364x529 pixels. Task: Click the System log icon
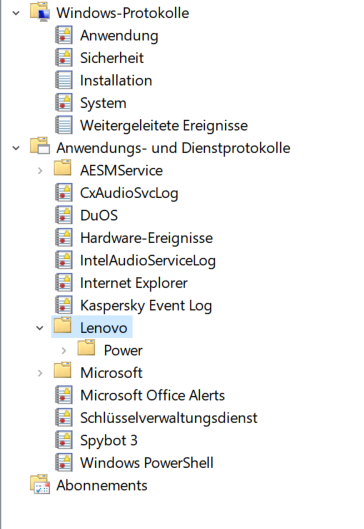pos(63,103)
